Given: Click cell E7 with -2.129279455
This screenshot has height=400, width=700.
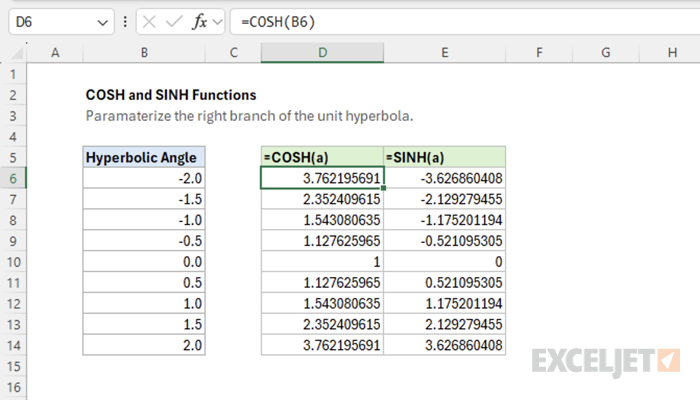Looking at the screenshot, I should click(445, 200).
